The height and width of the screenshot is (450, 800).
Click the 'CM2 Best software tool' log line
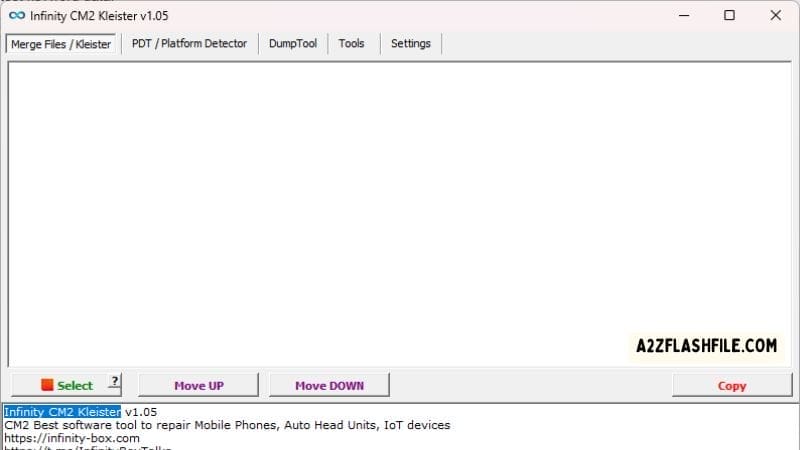click(227, 425)
